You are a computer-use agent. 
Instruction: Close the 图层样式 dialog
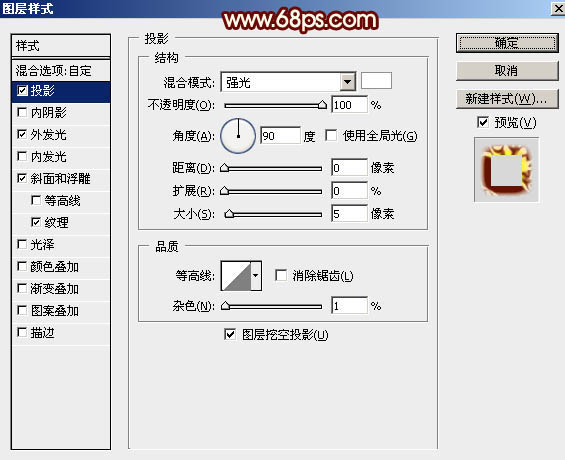tap(558, 8)
